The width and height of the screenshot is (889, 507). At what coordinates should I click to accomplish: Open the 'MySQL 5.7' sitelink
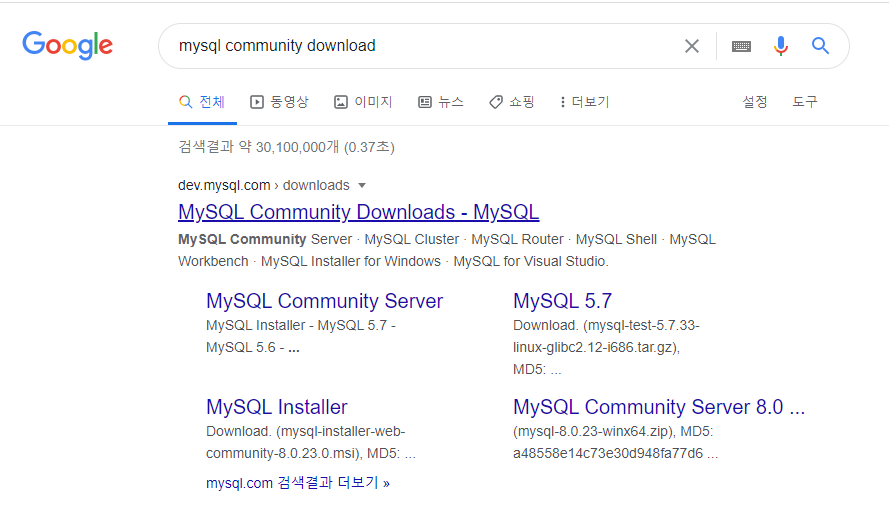click(562, 301)
